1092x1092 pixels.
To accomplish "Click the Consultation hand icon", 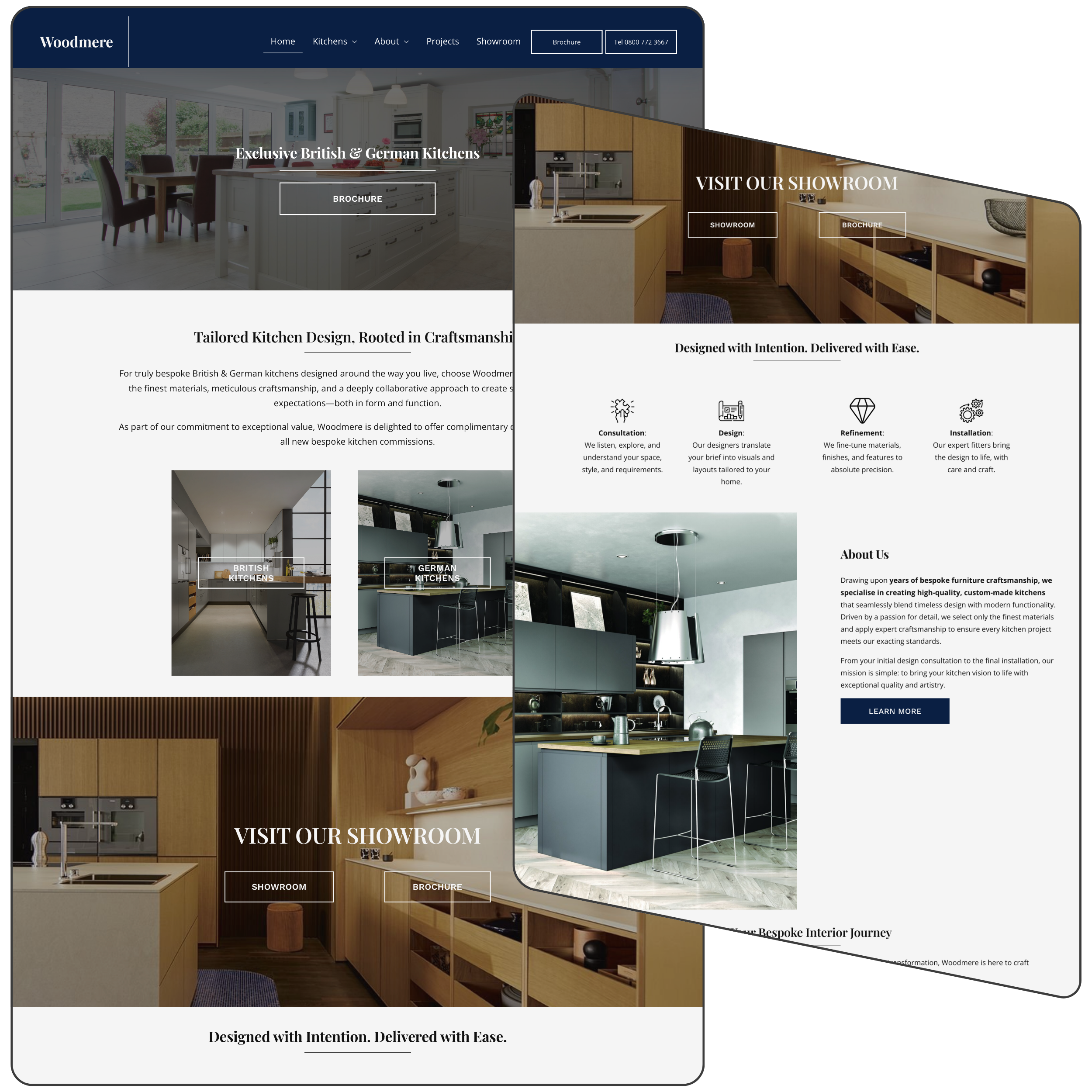I will pos(622,410).
